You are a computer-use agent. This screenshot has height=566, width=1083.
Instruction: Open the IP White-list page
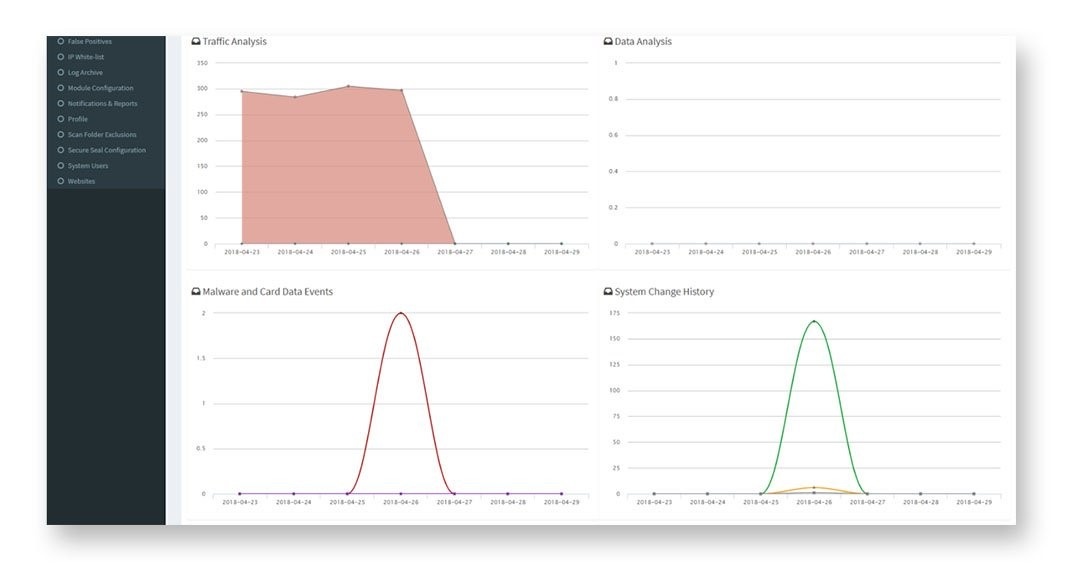pyautogui.click(x=86, y=57)
